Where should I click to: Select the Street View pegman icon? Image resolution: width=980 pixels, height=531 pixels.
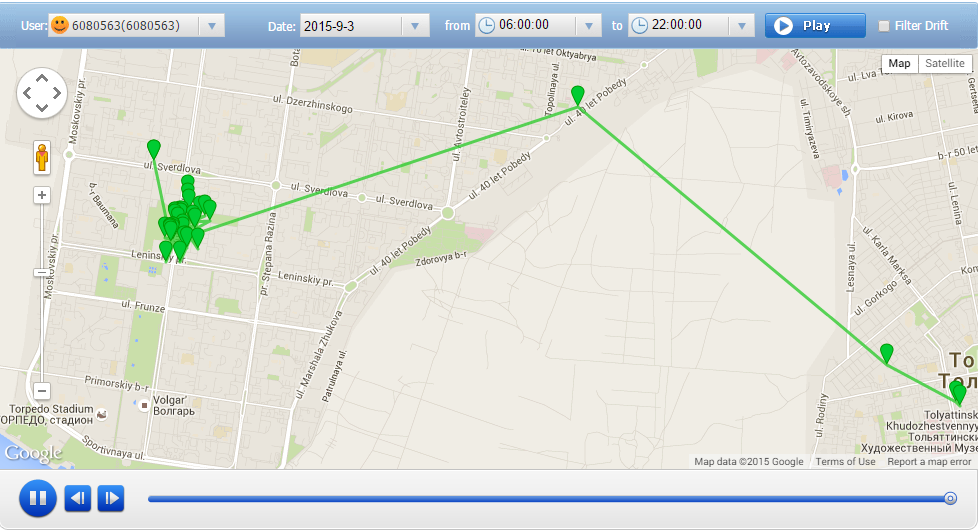click(x=42, y=157)
